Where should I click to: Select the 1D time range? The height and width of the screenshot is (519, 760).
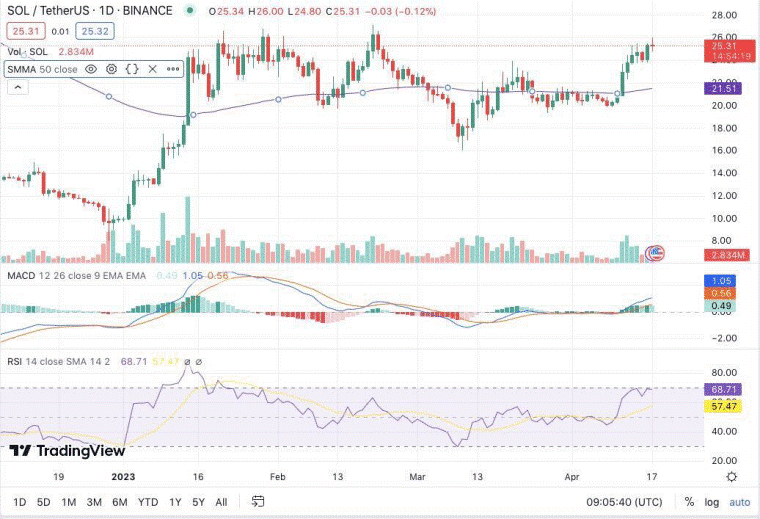[19, 502]
